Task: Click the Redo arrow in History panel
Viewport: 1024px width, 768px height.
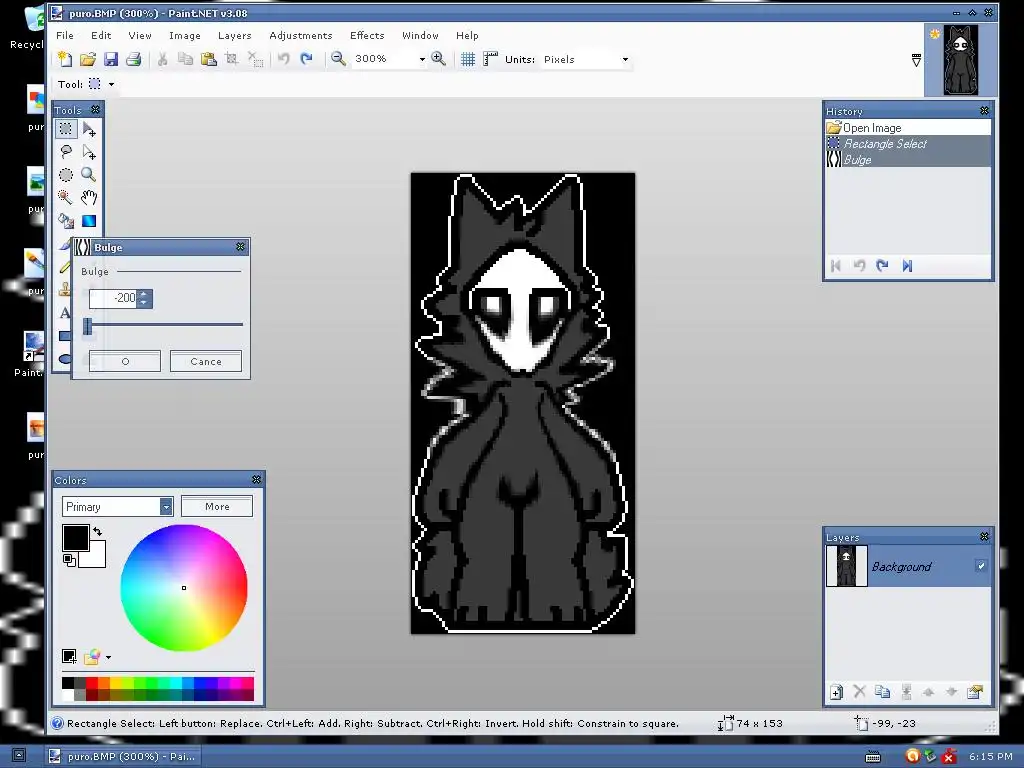Action: tap(883, 266)
